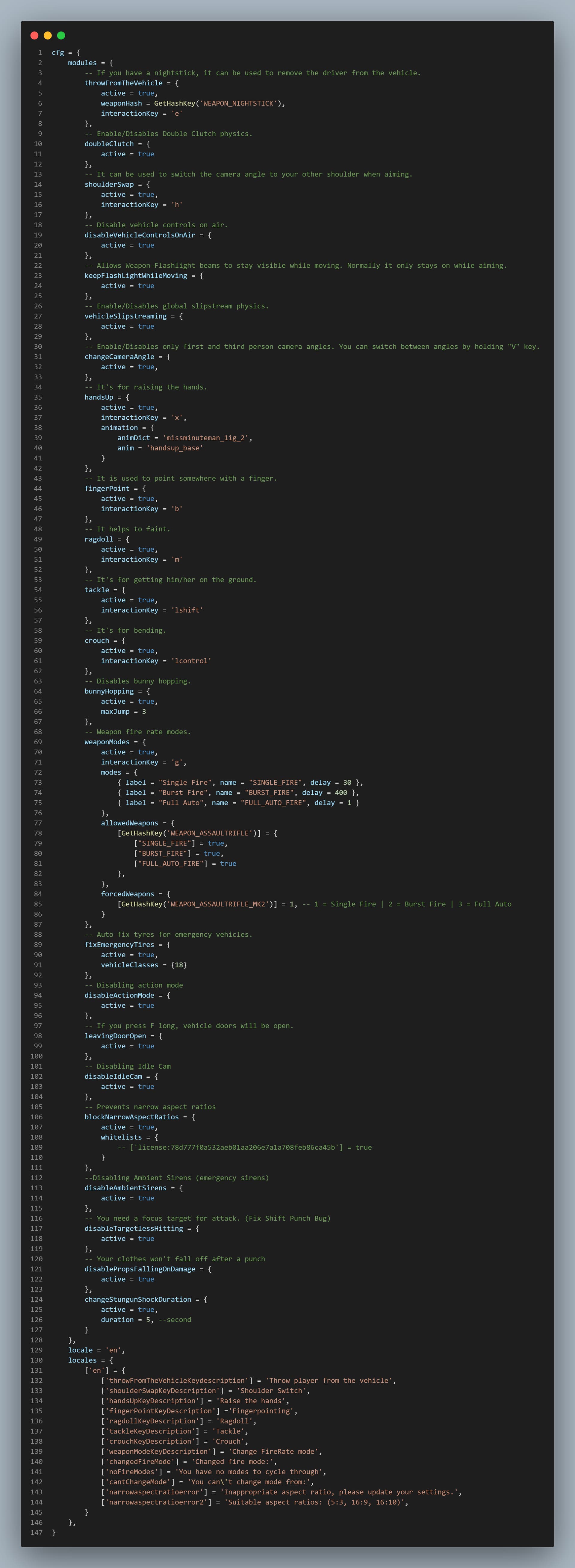Click the 'blockNarrowAspectRatios' key
Viewport: 575px width, 1568px height.
tap(131, 1117)
